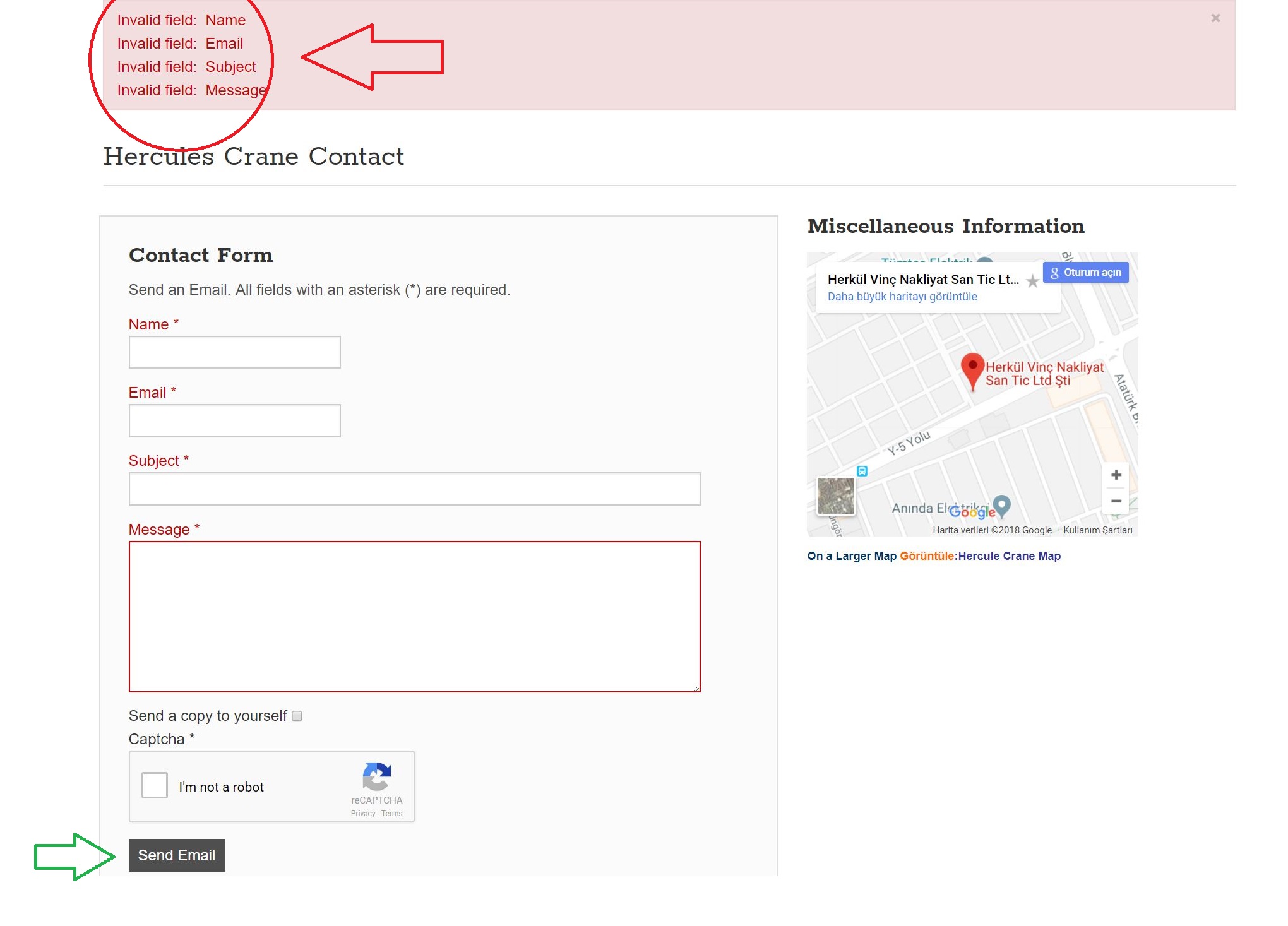Click the reCAPTCHA logo icon
Screen dimensions: 1288x926
click(x=376, y=776)
